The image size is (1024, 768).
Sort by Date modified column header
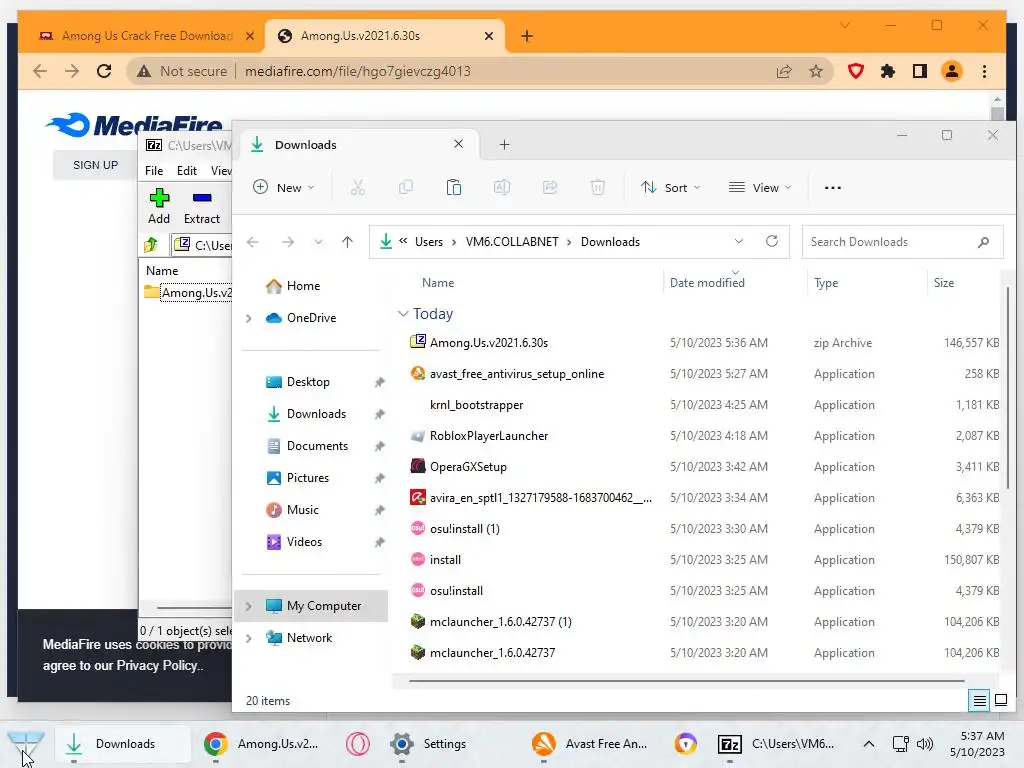tap(707, 283)
